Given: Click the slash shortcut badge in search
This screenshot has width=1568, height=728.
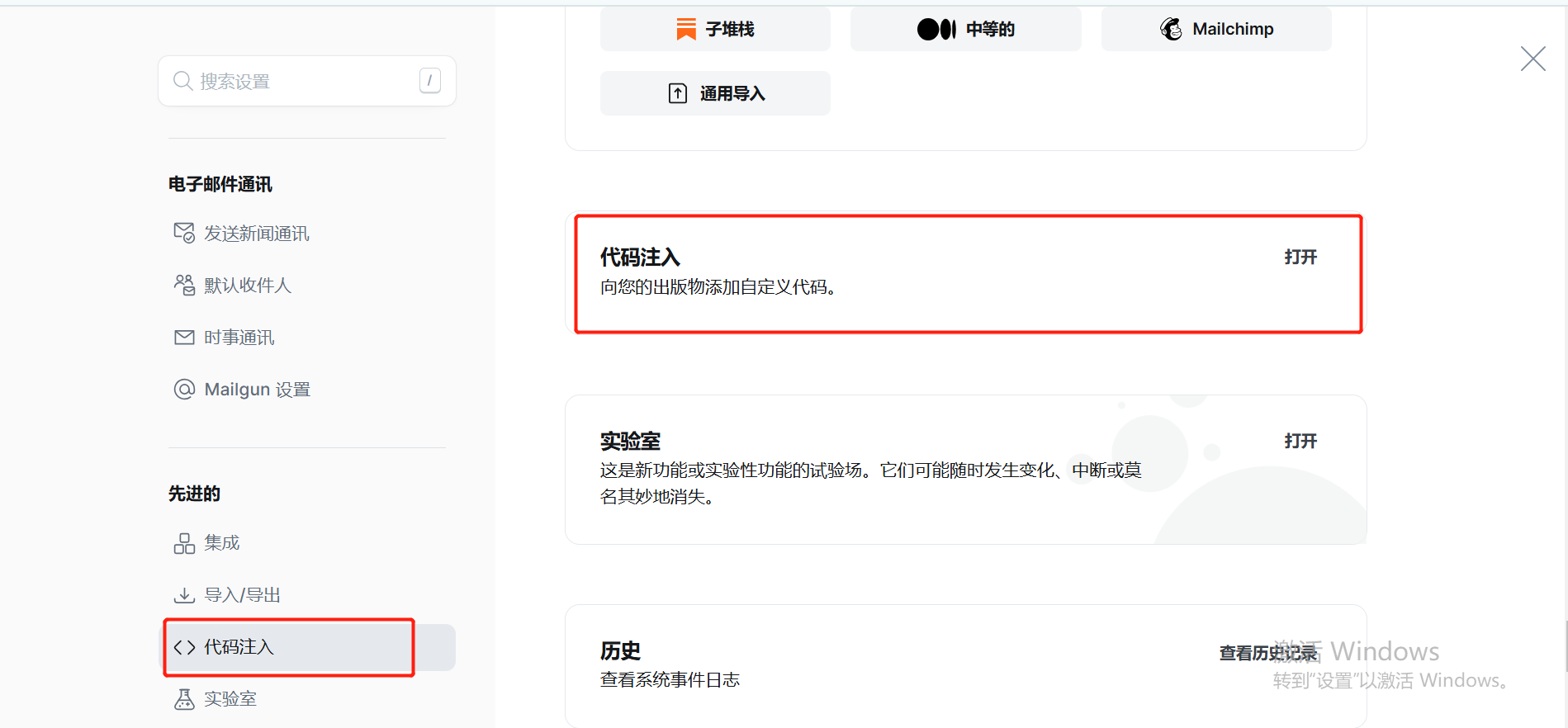Looking at the screenshot, I should 430,80.
